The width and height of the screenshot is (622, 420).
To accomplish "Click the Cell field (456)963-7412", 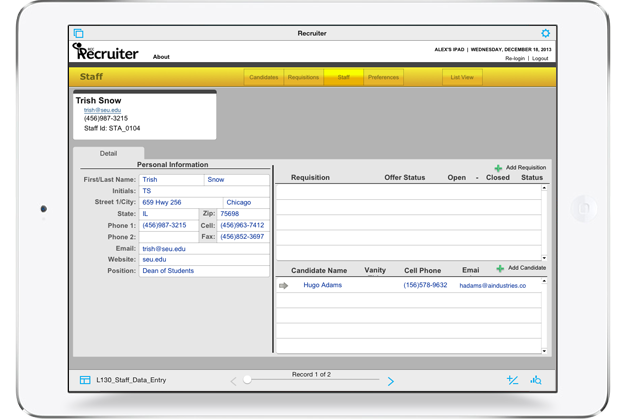I will pyautogui.click(x=243, y=226).
